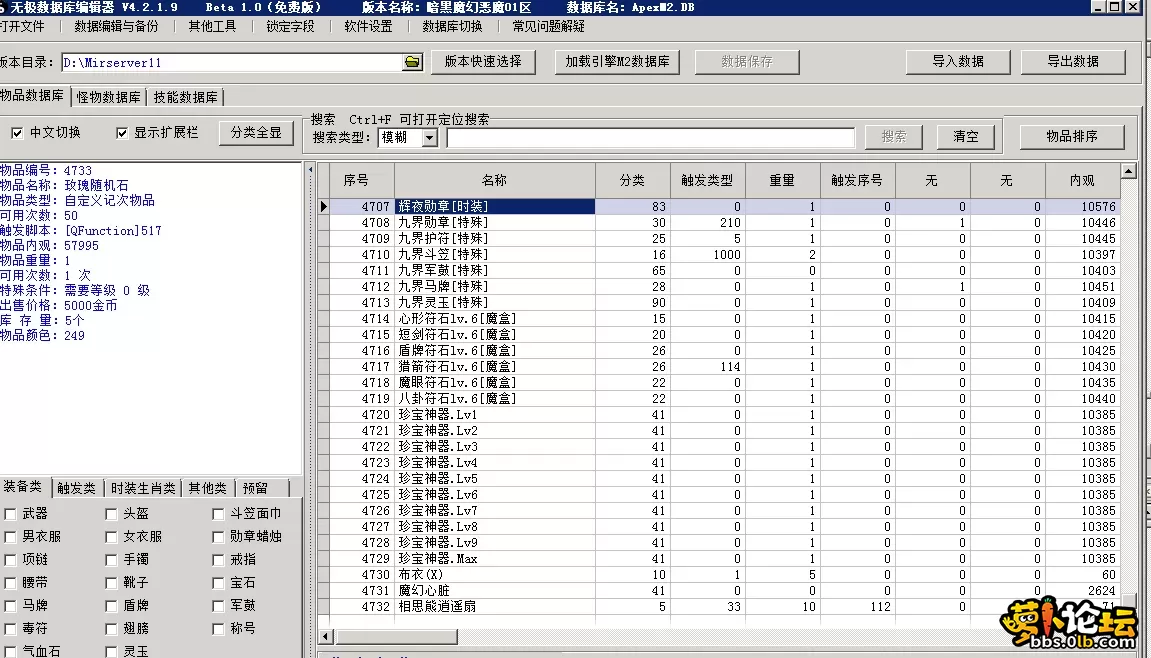Screen dimensions: 1151x658
Task: Open the 数据库切换 menu
Action: coord(452,26)
